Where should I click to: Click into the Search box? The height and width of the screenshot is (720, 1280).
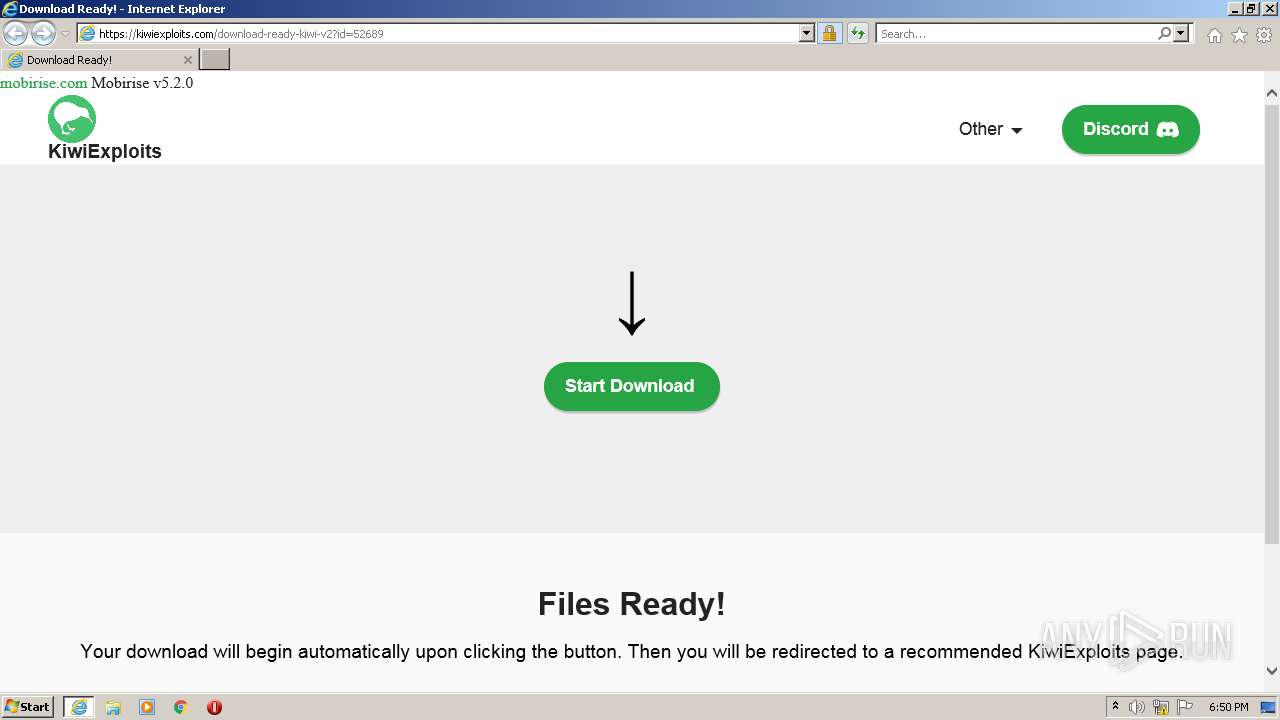tap(1015, 33)
